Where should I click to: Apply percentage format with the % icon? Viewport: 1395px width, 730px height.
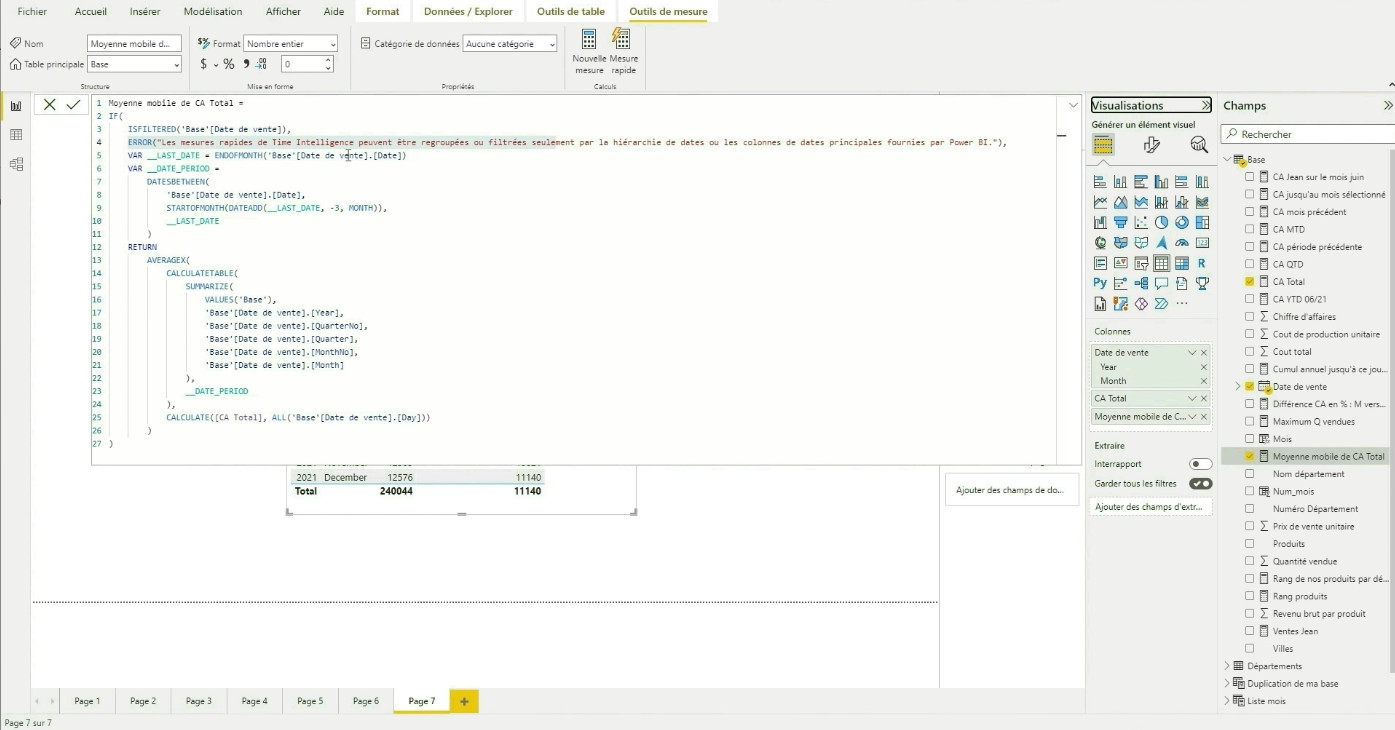pos(229,64)
